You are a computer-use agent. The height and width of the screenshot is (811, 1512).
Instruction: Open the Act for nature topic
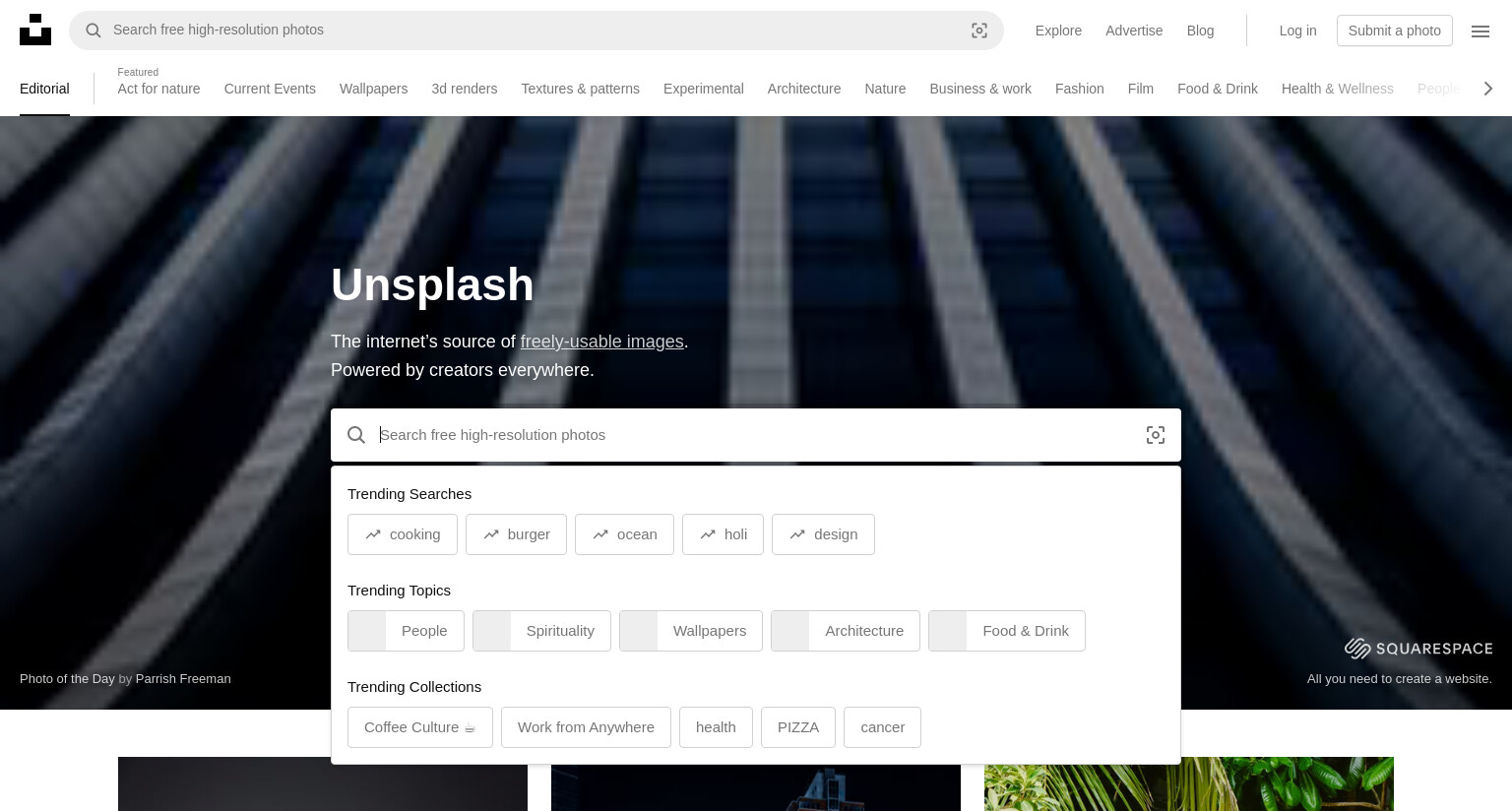[x=158, y=89]
